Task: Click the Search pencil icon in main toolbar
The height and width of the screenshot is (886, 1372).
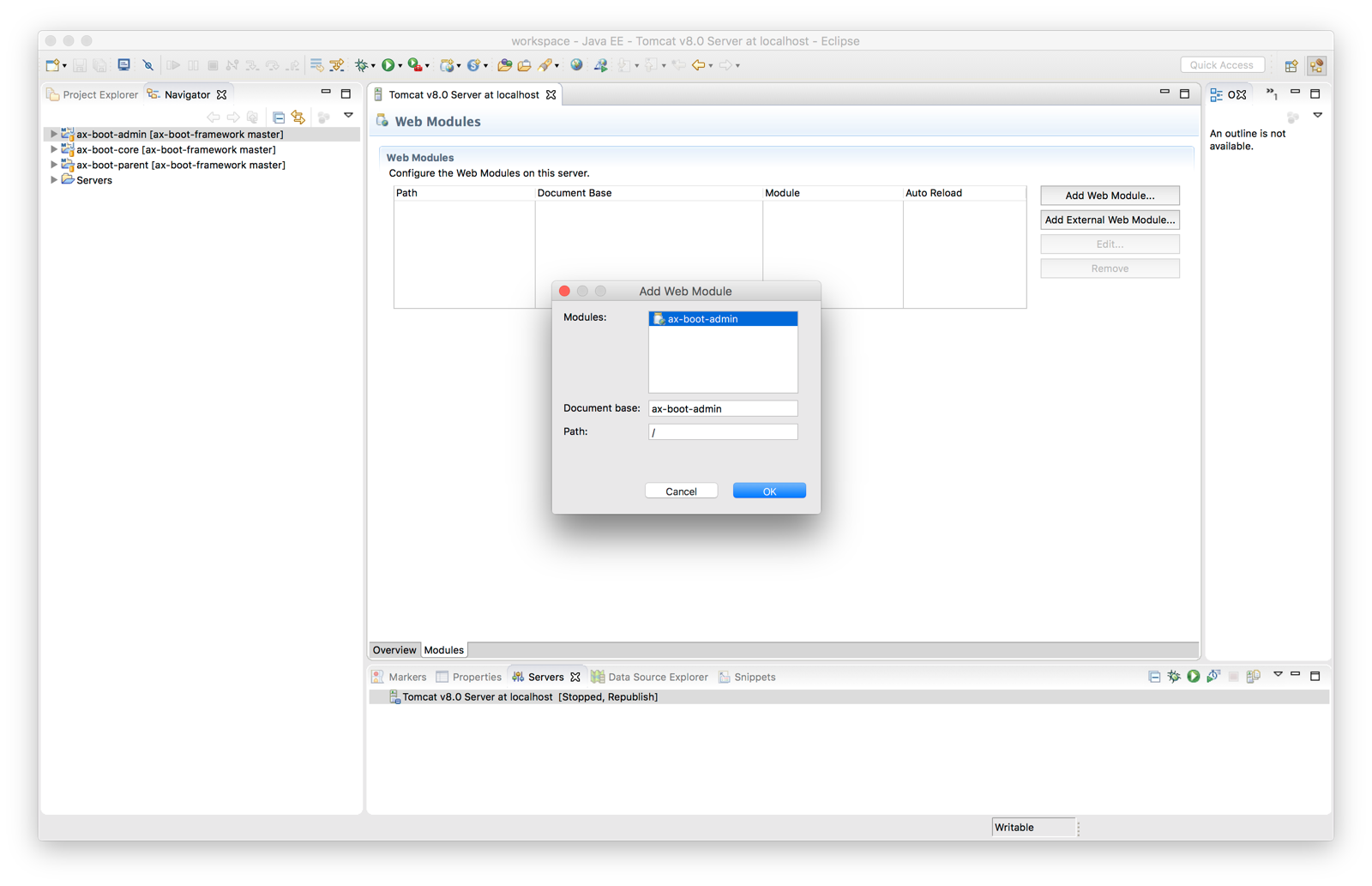Action: point(545,65)
